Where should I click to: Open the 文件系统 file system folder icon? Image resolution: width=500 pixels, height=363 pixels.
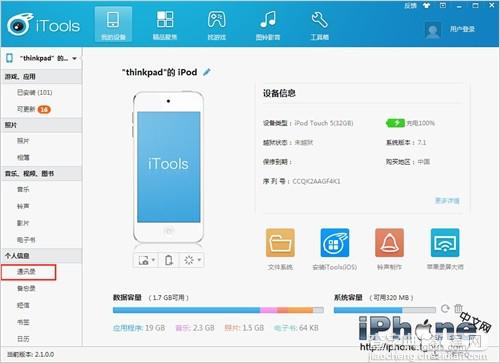(280, 243)
